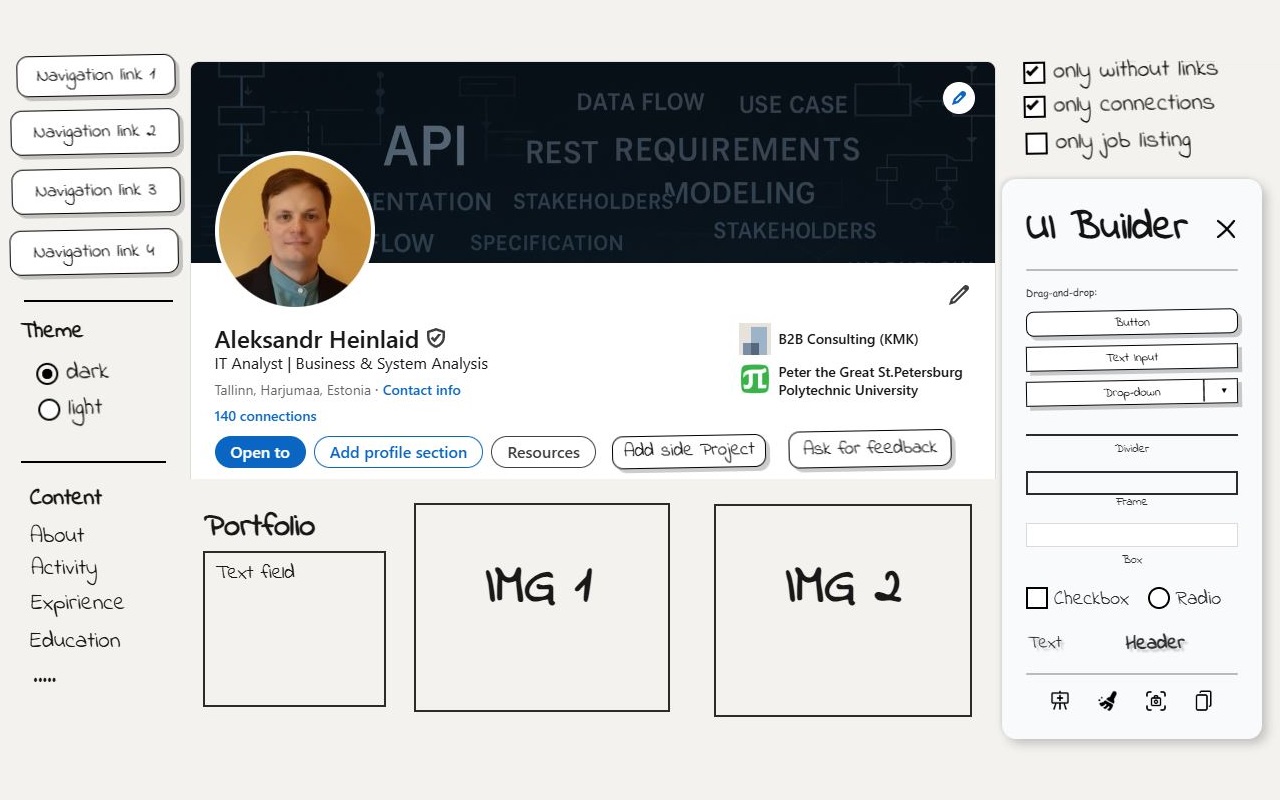Image resolution: width=1280 pixels, height=800 pixels.
Task: Click the pencil edit icon above the profile details
Action: [958, 295]
